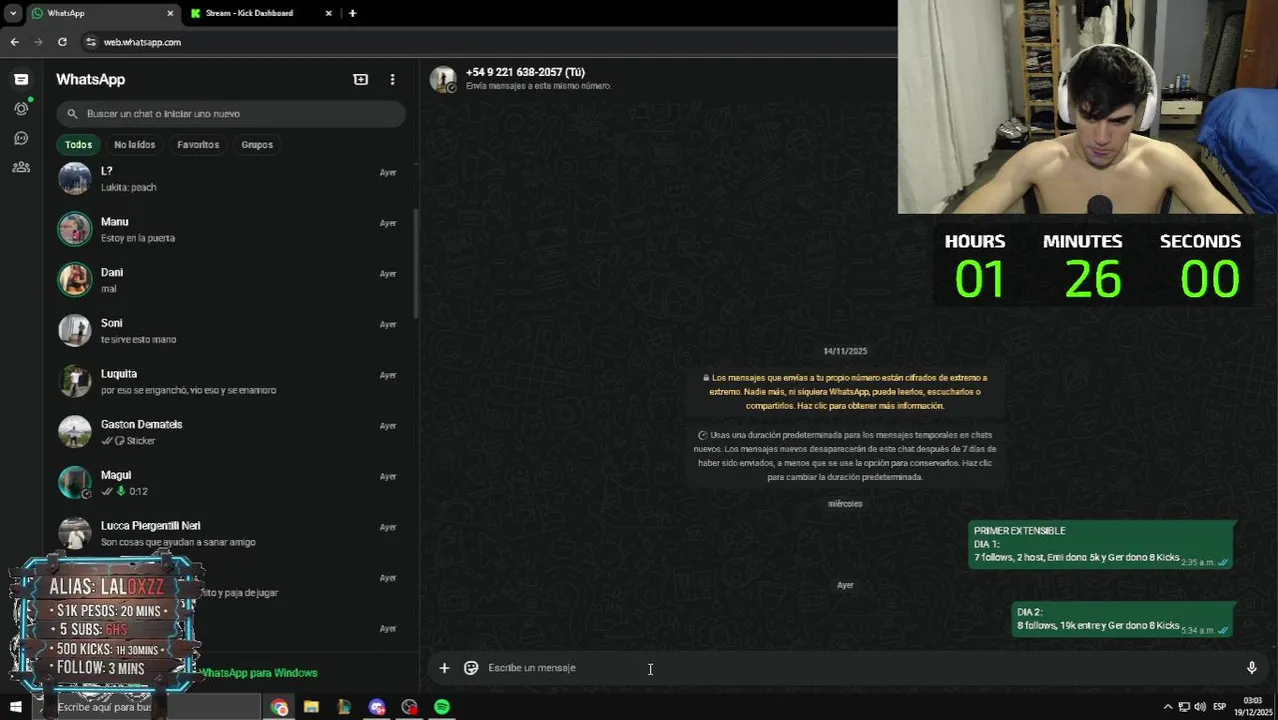This screenshot has width=1278, height=720.
Task: Click Dani's profile picture
Action: [75, 280]
